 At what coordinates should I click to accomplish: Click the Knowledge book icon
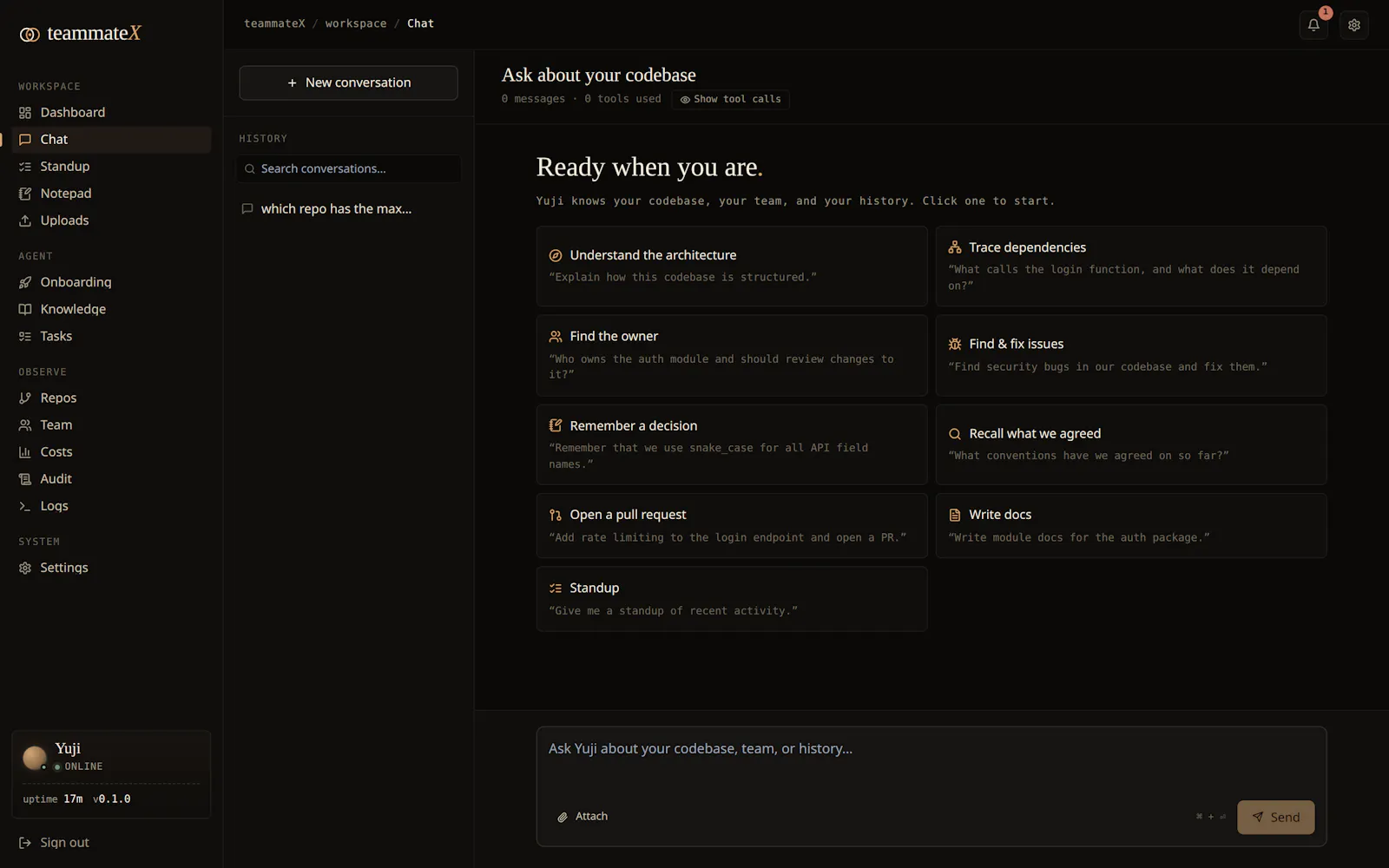coord(25,309)
